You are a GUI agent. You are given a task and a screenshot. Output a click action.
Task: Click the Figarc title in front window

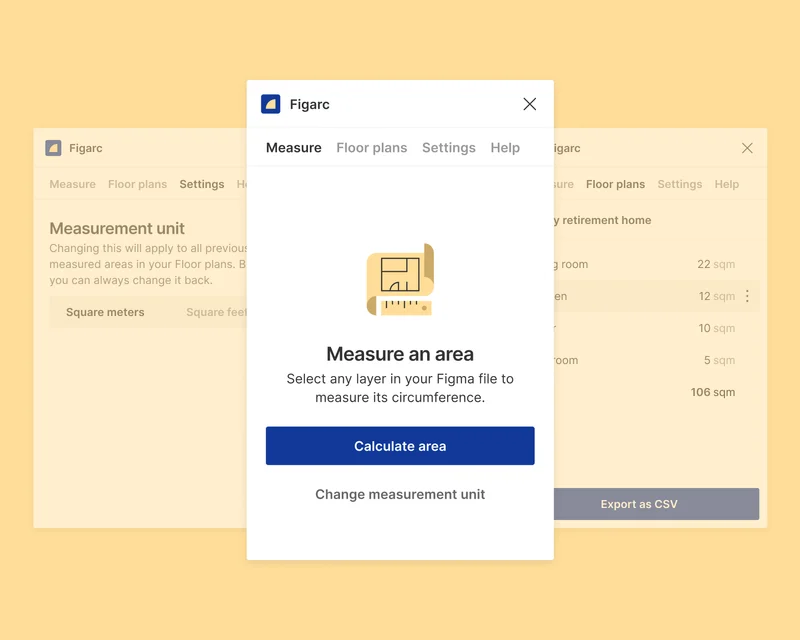[310, 104]
